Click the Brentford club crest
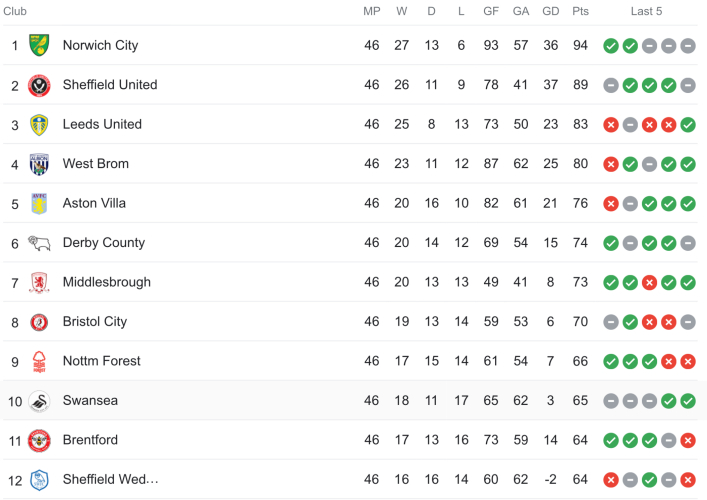Screen dimensions: 707x500 39,440
